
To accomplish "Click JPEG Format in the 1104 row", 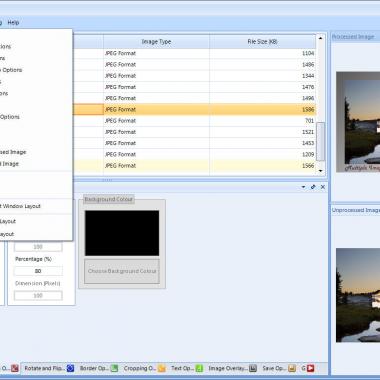I will tap(120, 53).
